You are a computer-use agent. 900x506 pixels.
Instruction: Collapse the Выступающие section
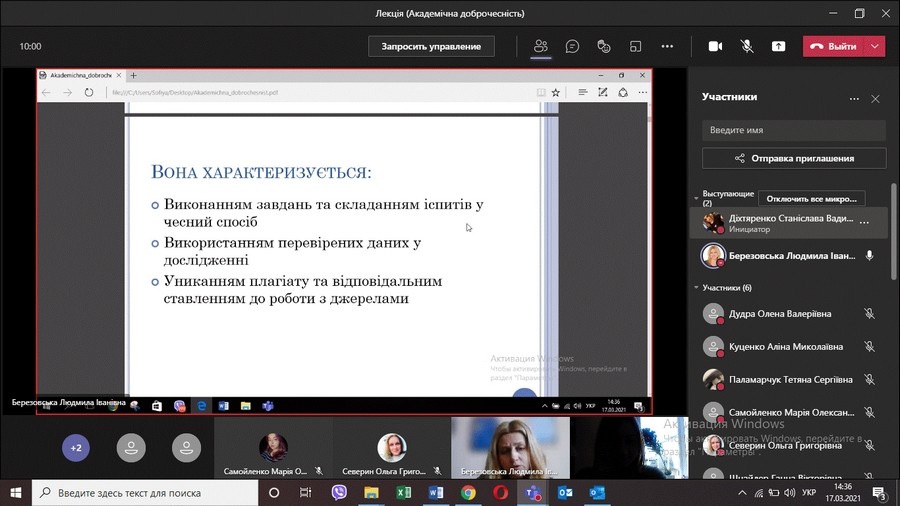click(696, 198)
